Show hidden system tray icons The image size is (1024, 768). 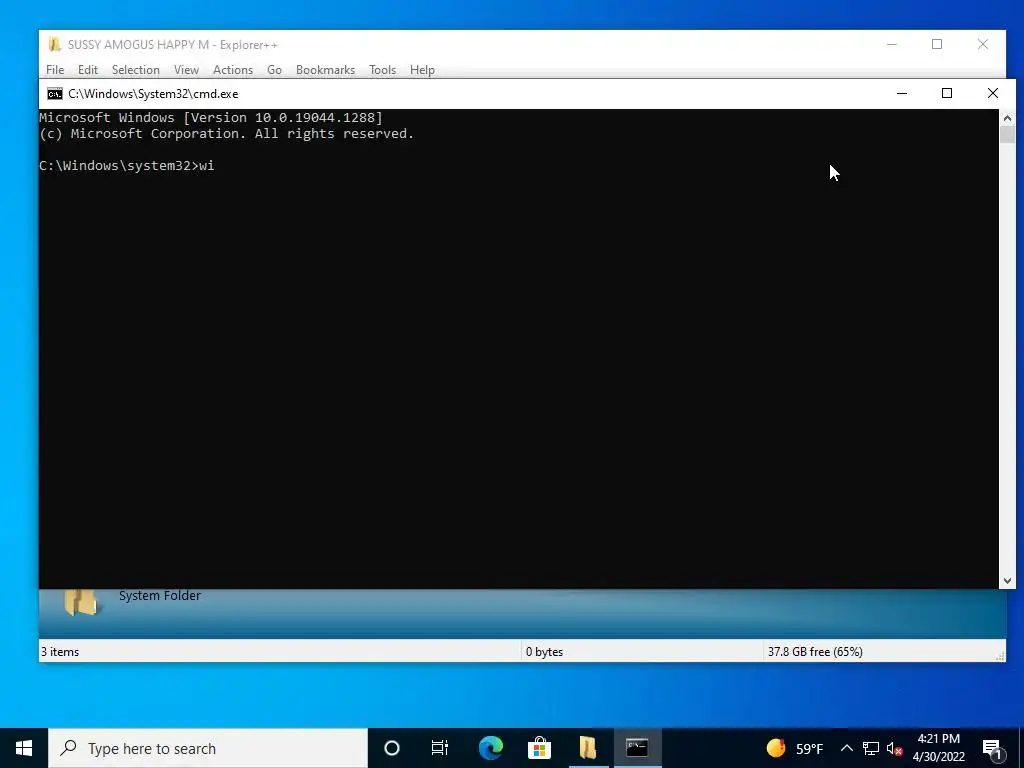(846, 748)
